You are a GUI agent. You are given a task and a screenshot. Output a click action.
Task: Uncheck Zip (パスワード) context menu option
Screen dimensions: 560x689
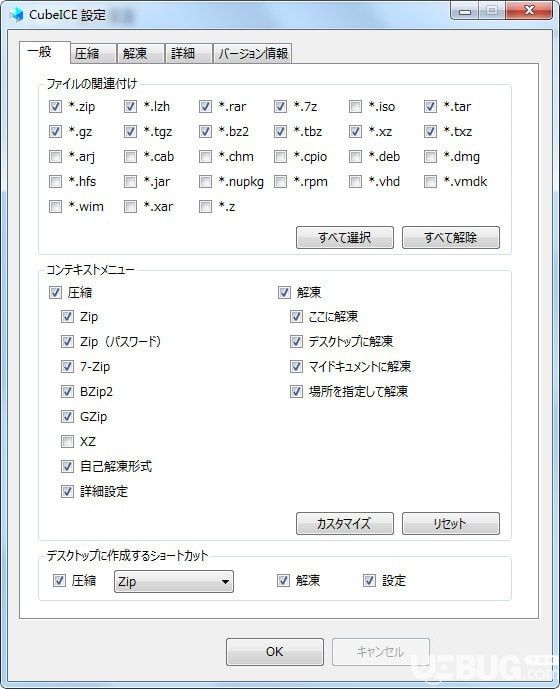[x=67, y=341]
